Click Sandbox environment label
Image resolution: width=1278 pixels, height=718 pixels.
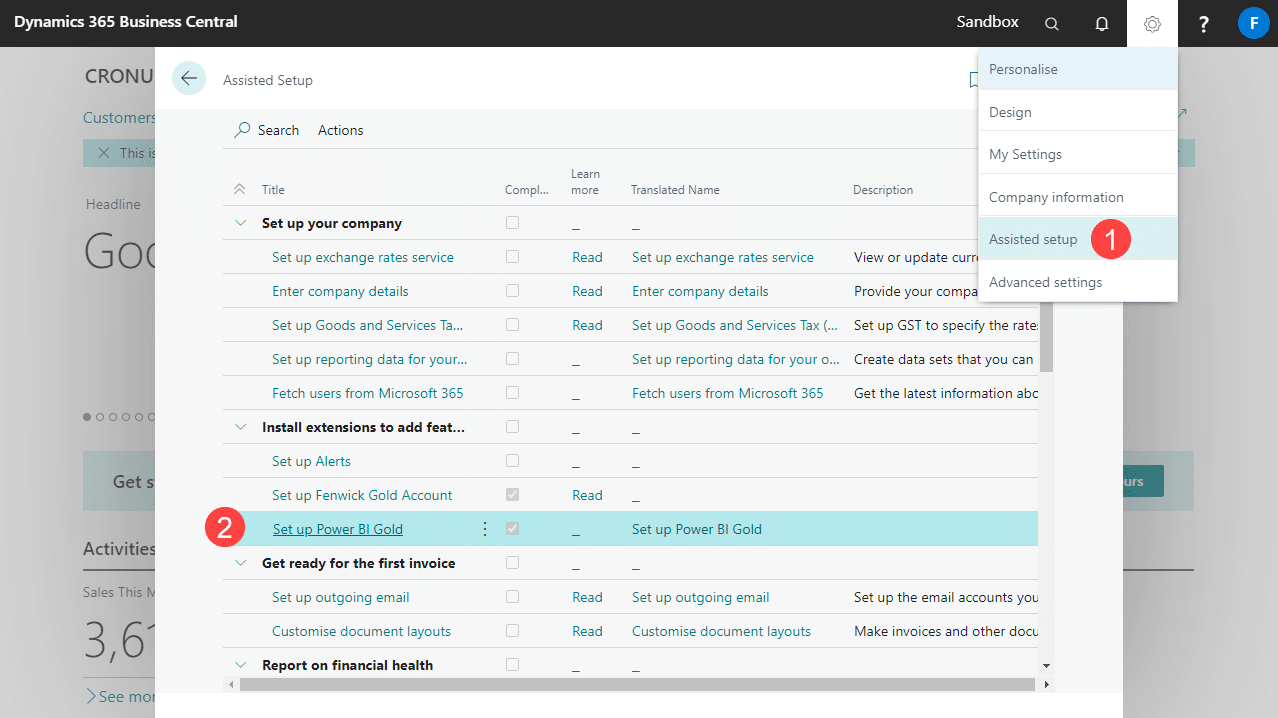988,22
